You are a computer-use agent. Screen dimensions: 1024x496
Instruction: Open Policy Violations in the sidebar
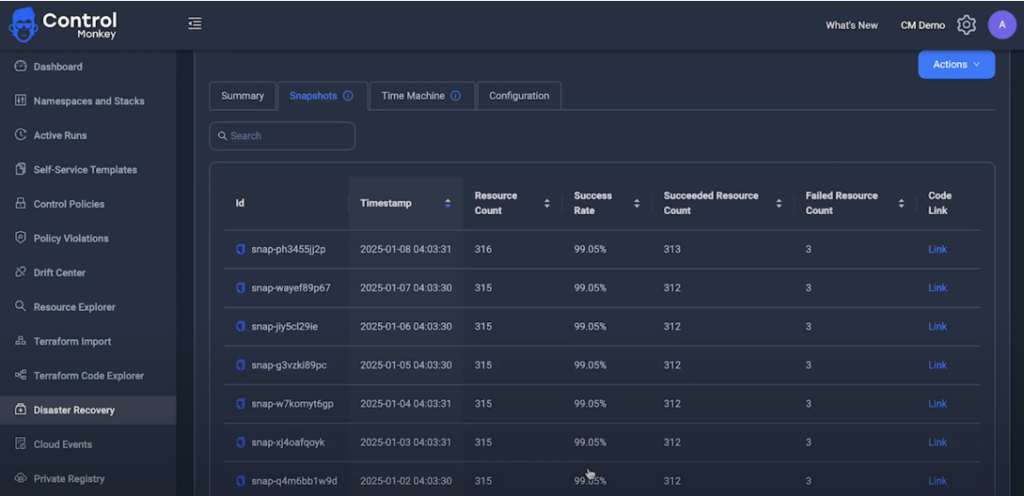pyautogui.click(x=70, y=238)
